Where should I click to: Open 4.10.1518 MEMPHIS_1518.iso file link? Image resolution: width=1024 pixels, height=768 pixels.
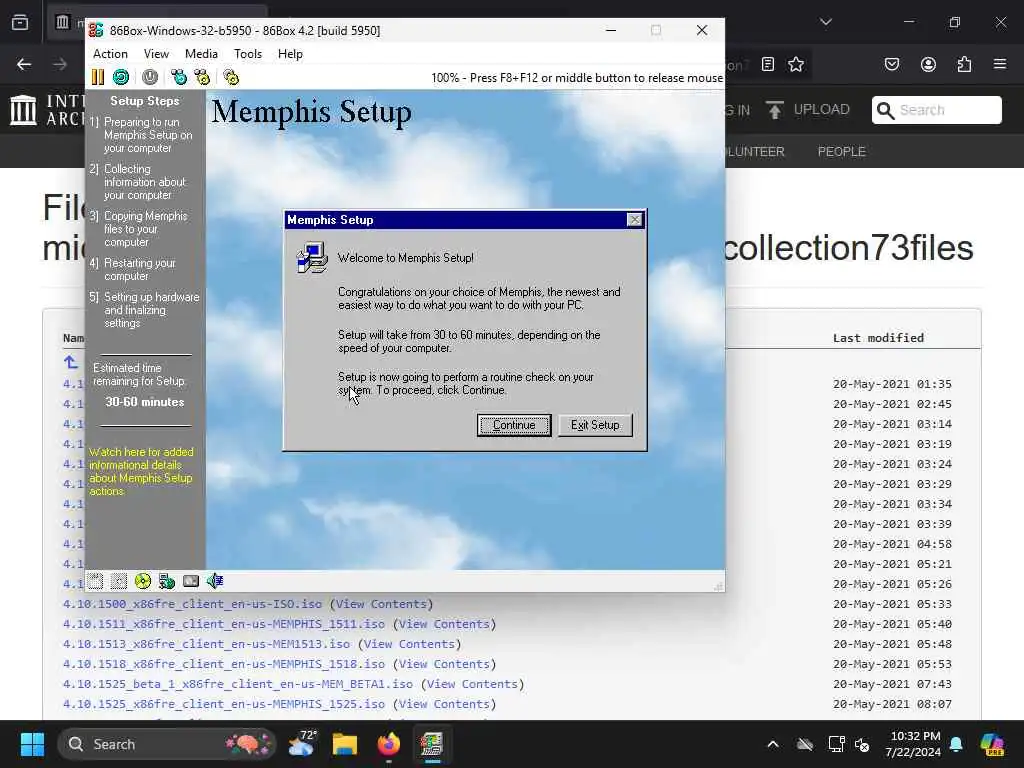click(224, 664)
